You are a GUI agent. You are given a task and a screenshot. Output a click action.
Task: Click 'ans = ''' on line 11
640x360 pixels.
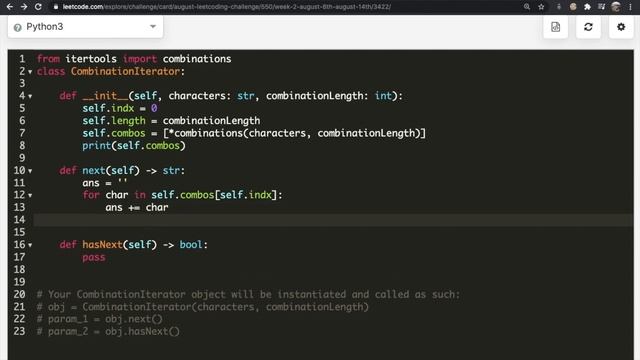point(105,183)
